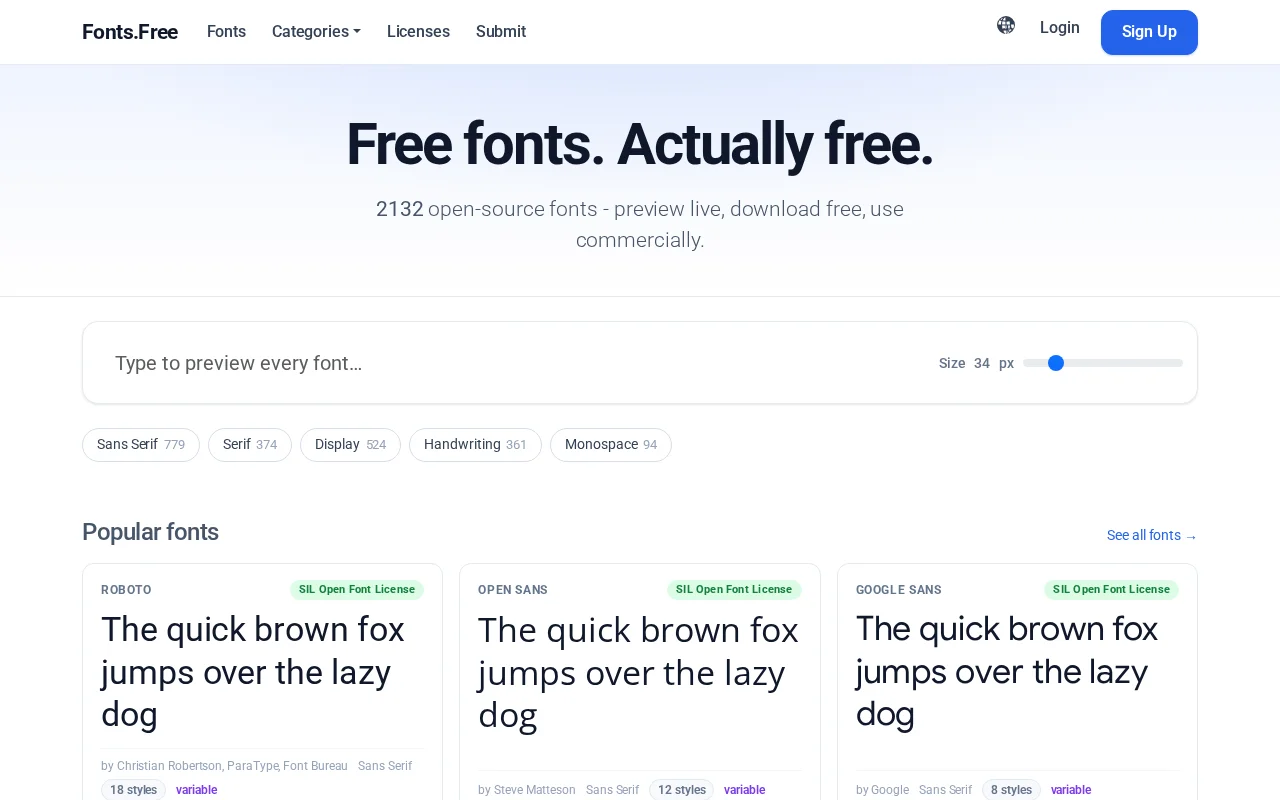Go to Fonts.Free home logo

point(130,32)
